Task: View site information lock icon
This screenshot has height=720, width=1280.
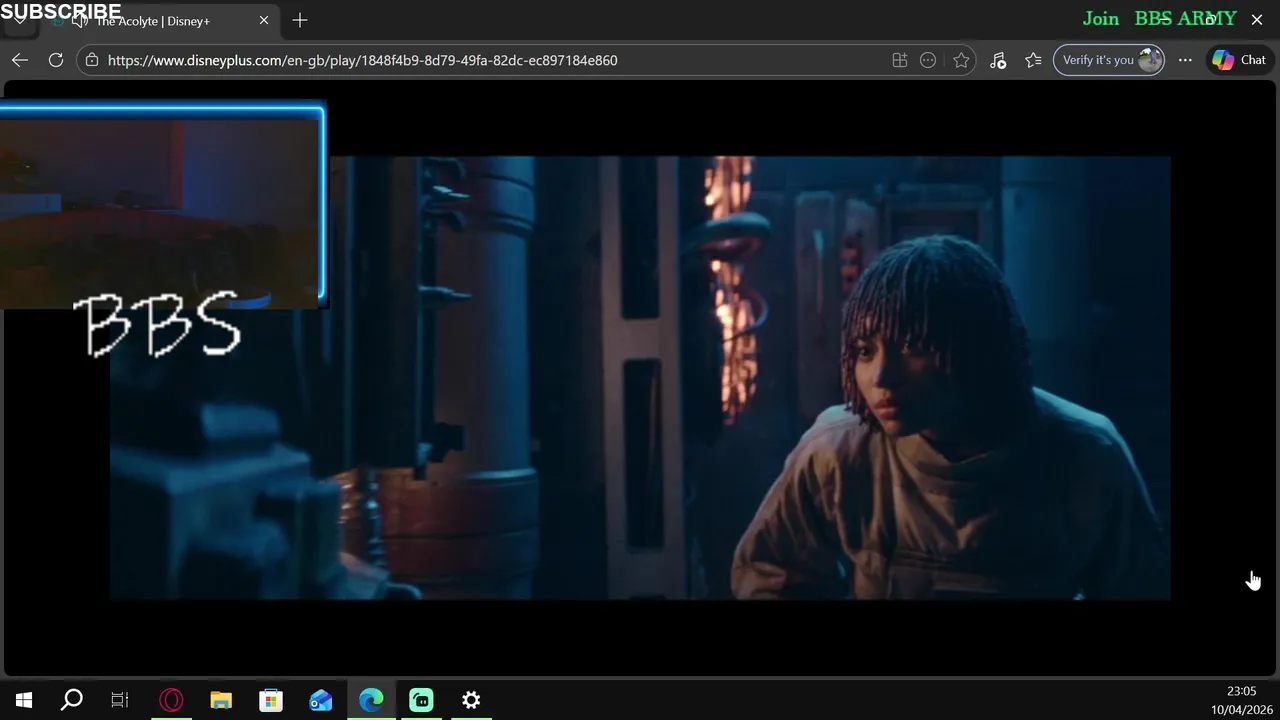Action: click(x=92, y=60)
